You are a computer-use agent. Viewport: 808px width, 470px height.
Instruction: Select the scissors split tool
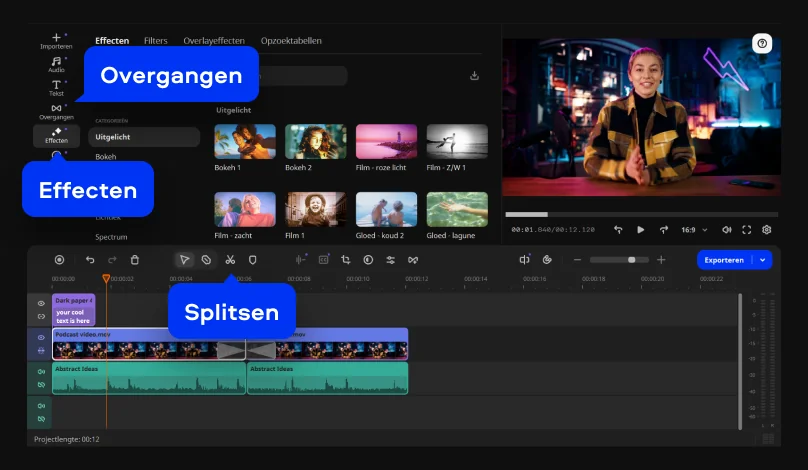click(x=230, y=260)
